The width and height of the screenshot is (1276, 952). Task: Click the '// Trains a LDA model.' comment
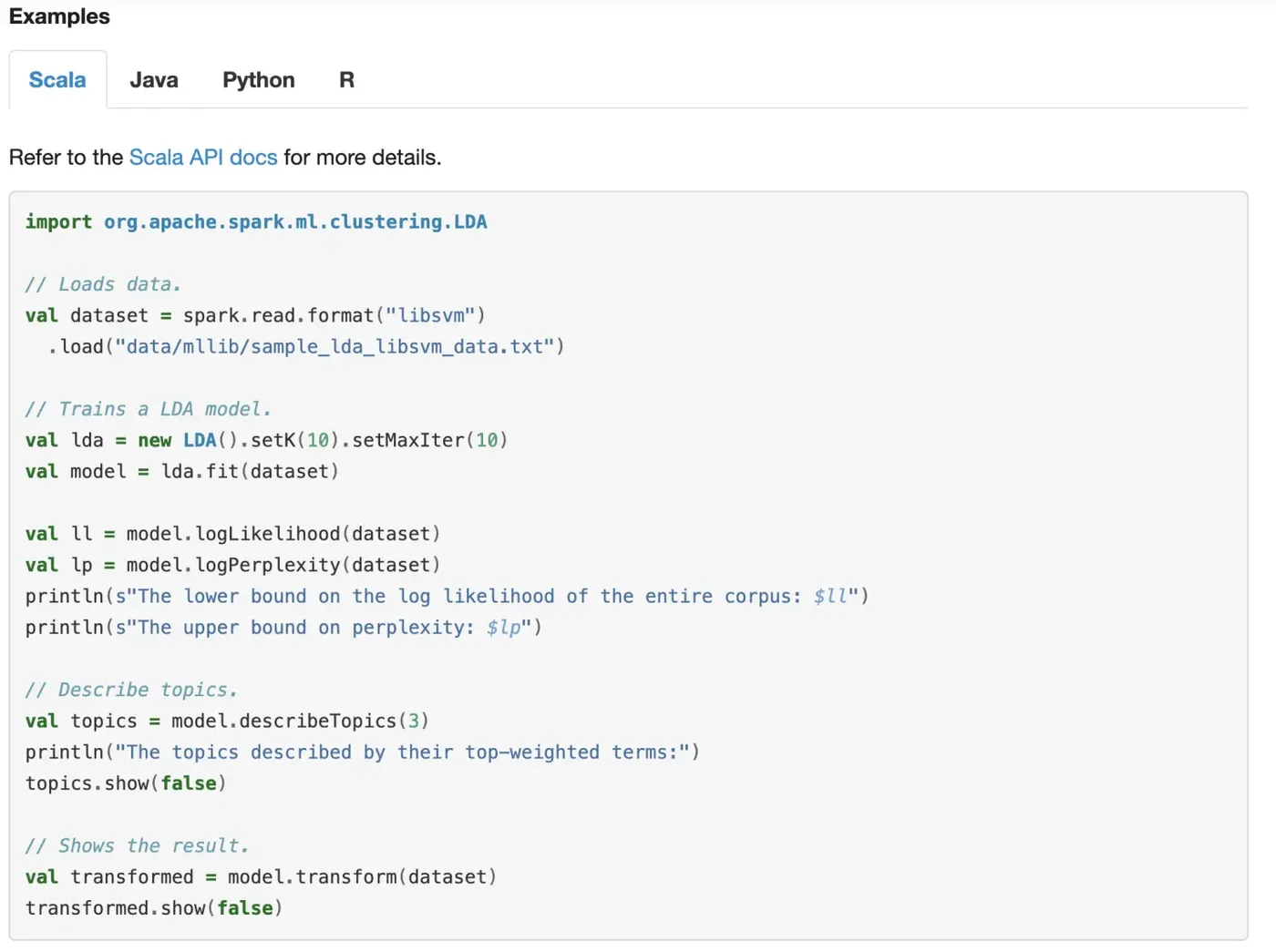148,409
